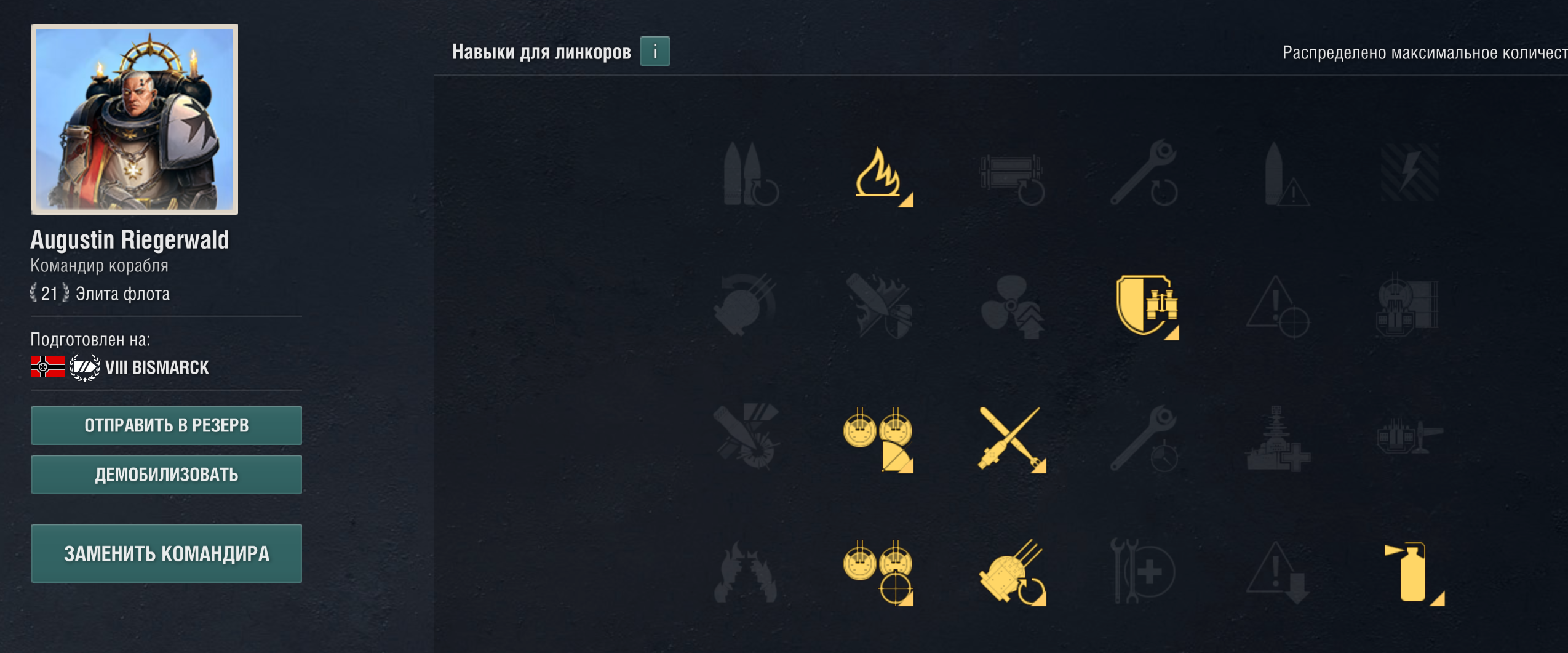Click ЗАМЕНИТЬ КОМАНДИРА button
This screenshot has height=653, width=1568.
[x=166, y=553]
